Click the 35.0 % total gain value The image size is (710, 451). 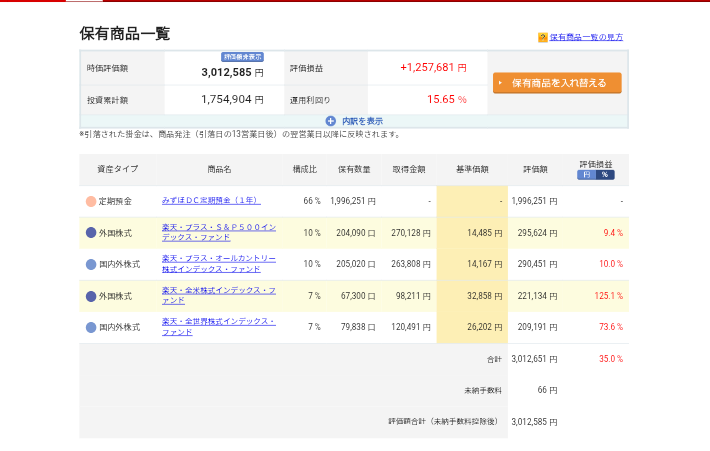click(611, 359)
